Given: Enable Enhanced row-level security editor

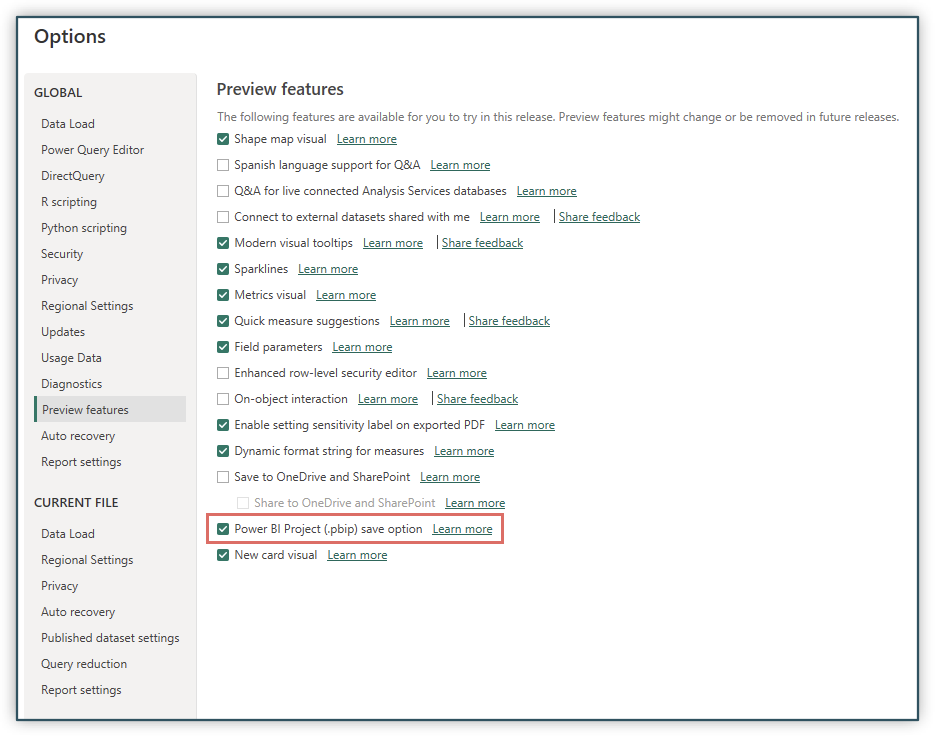Looking at the screenshot, I should point(223,373).
